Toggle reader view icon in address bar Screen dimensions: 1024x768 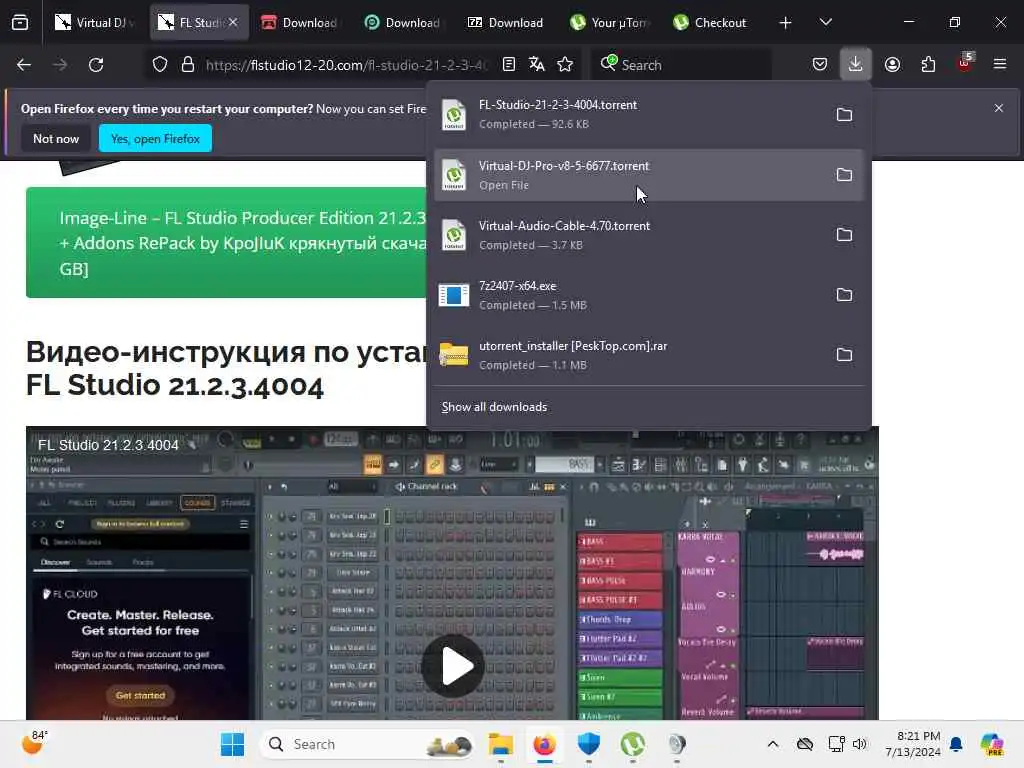509,65
